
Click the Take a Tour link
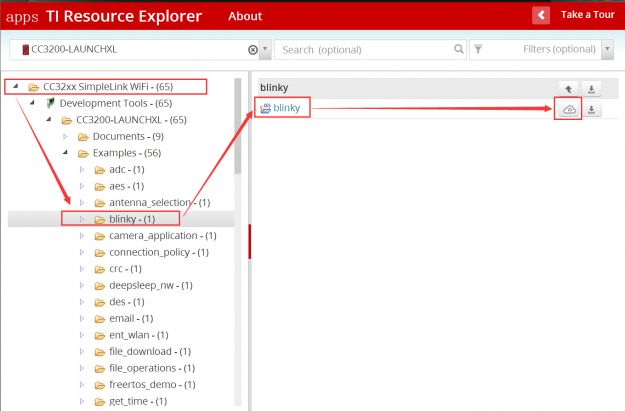pyautogui.click(x=587, y=15)
